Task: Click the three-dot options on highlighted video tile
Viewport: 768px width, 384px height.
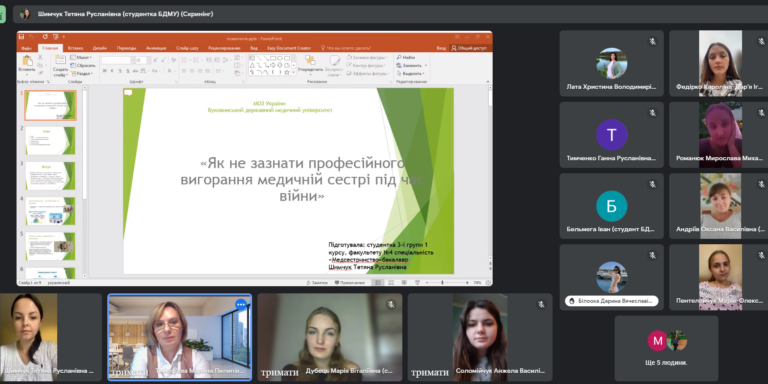Action: click(240, 304)
